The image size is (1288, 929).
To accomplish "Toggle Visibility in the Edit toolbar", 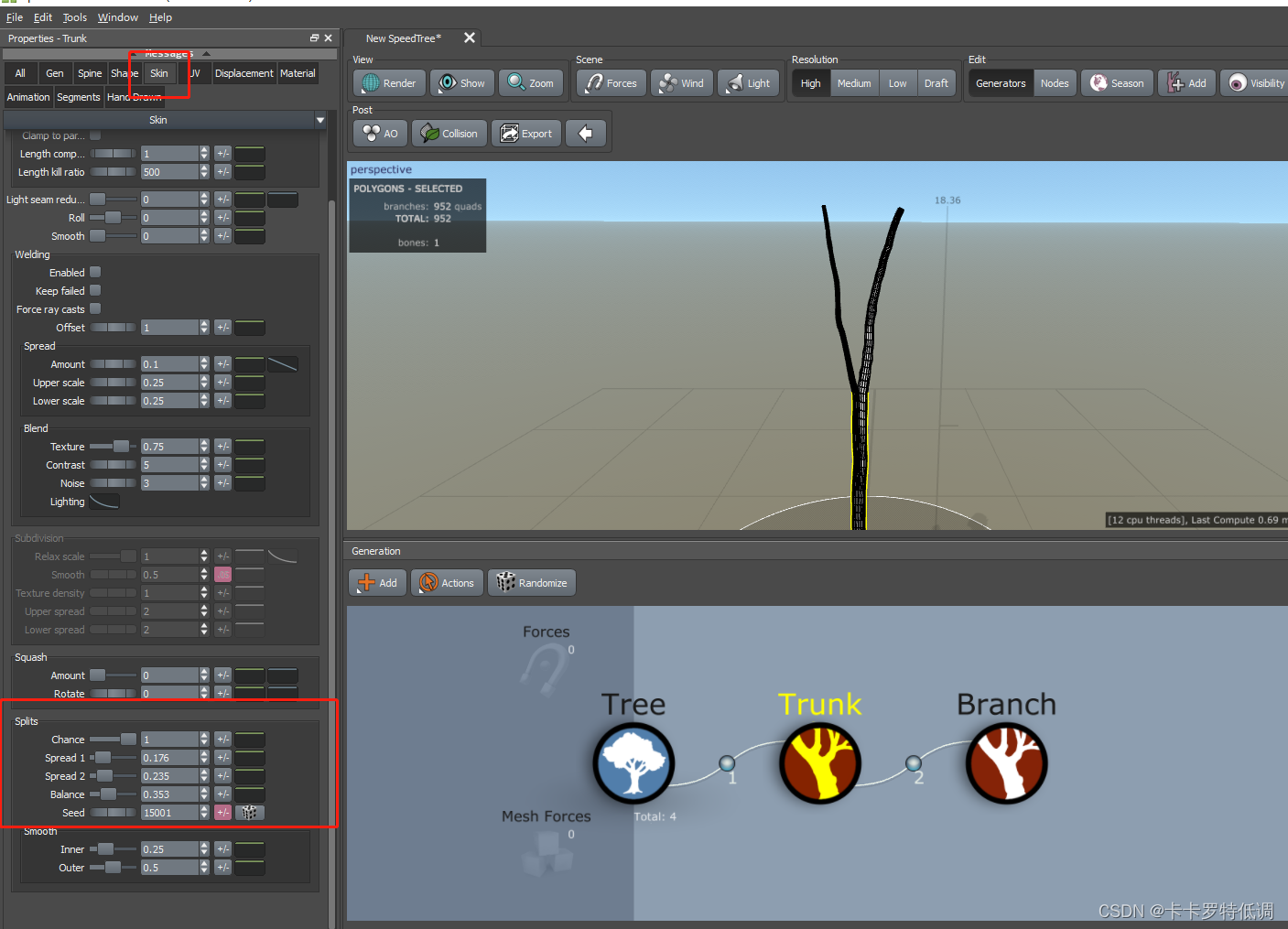I will [x=1256, y=83].
